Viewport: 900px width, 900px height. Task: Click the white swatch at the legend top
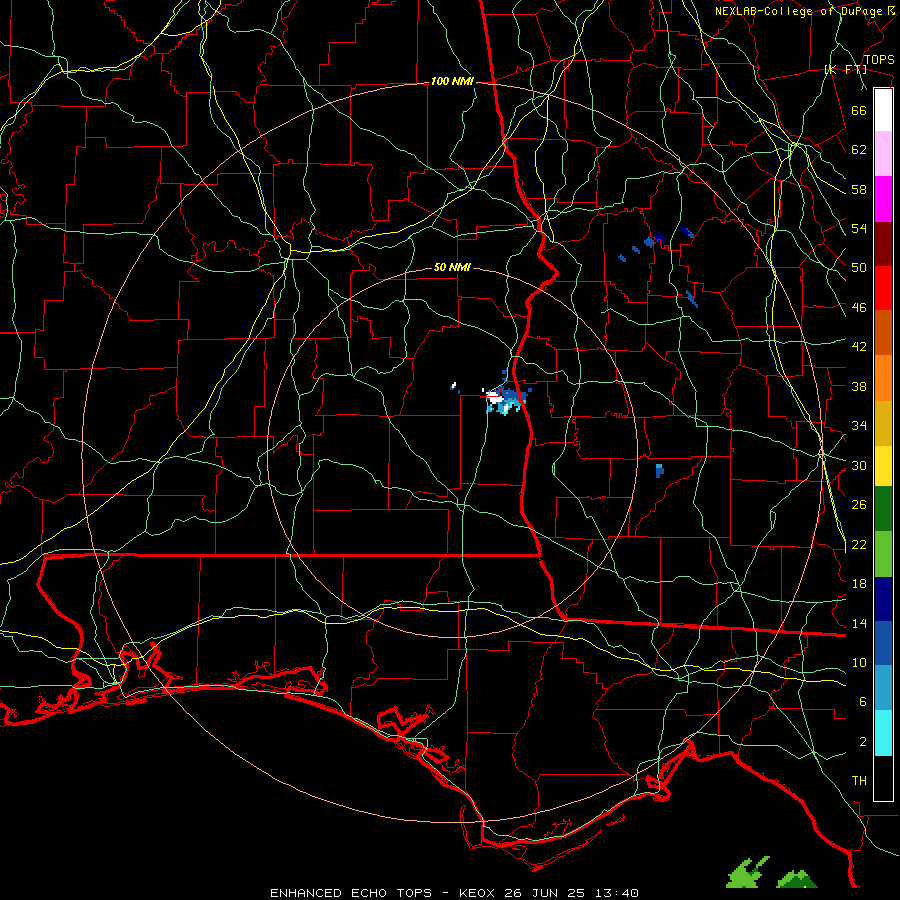[x=883, y=110]
